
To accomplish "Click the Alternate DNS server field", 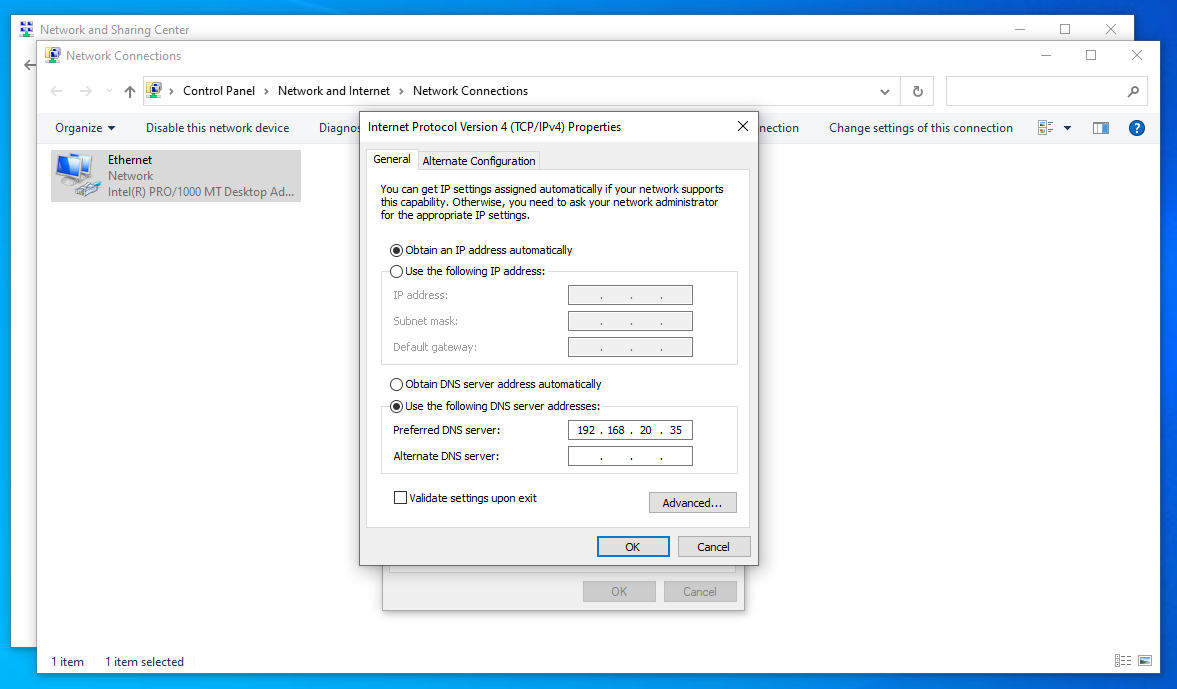I will point(630,457).
